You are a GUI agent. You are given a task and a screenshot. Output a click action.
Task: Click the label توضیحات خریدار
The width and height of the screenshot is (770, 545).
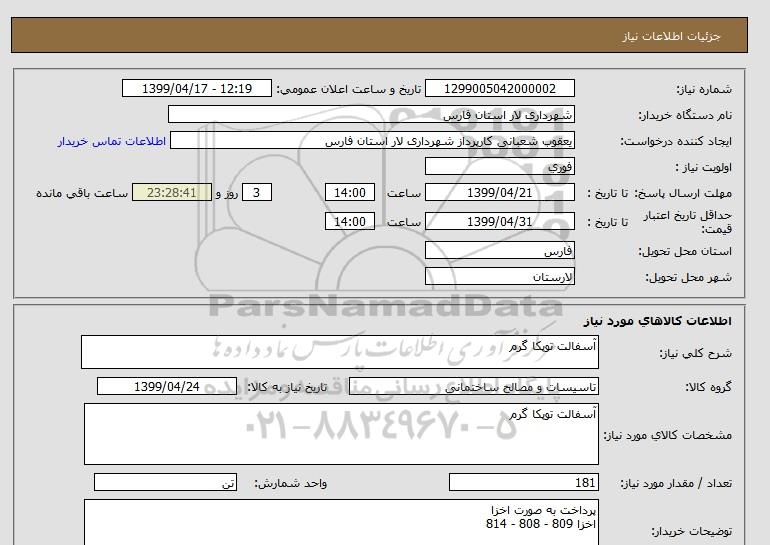pos(691,531)
